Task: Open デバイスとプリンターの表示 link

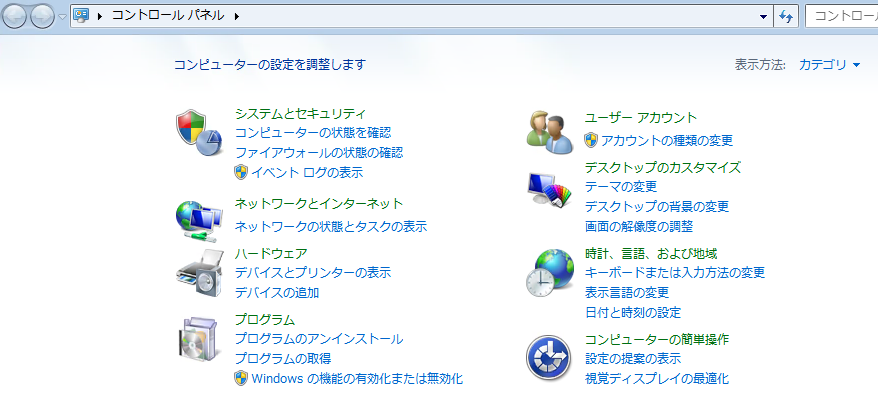Action: coord(313,273)
